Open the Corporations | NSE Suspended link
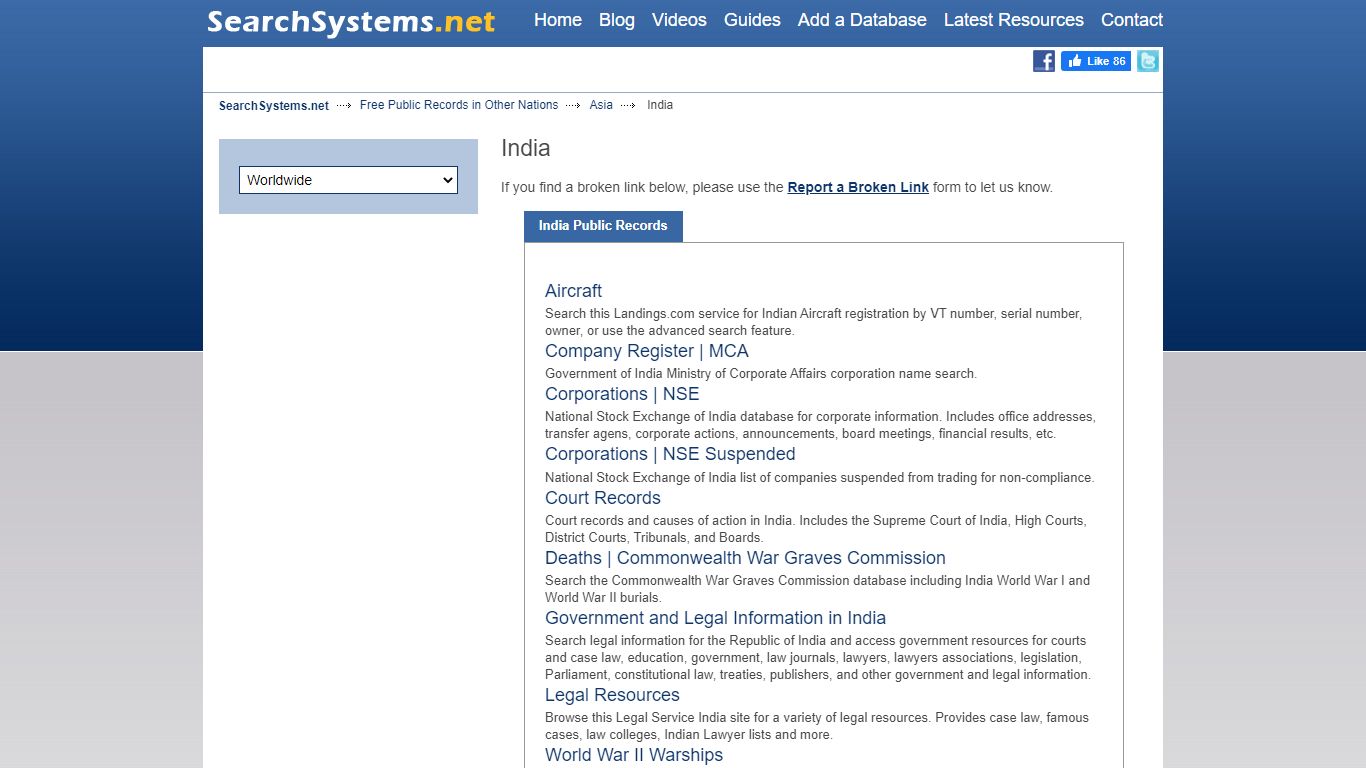 (670, 454)
